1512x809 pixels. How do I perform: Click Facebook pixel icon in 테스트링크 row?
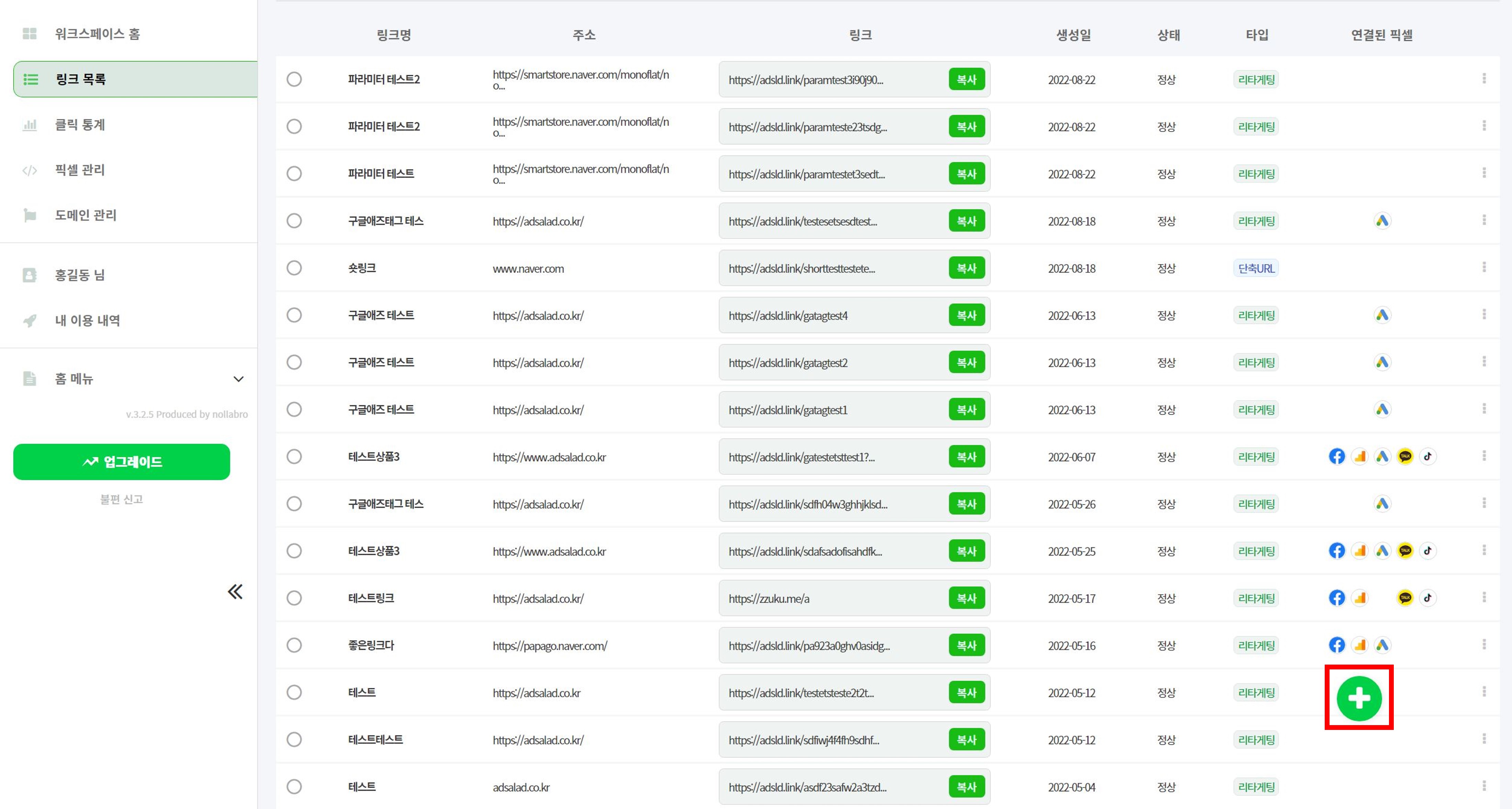[1336, 598]
